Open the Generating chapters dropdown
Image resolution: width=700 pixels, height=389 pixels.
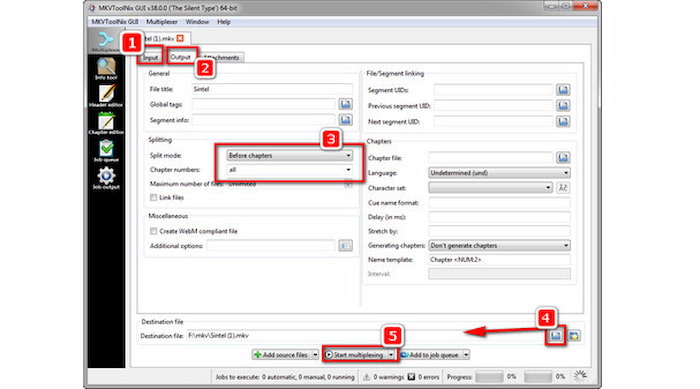[499, 246]
